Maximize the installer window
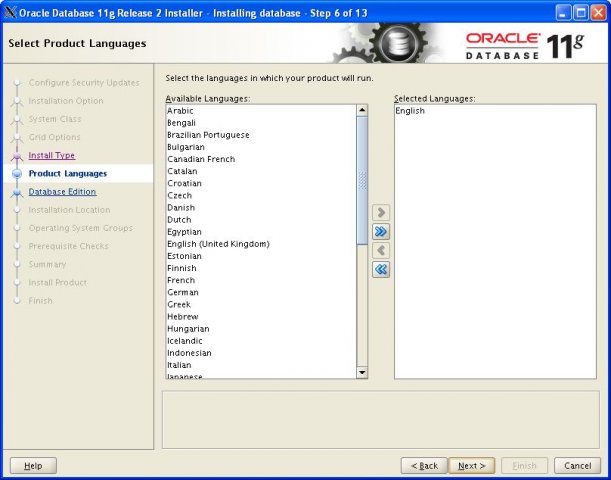The width and height of the screenshot is (611, 480). pos(581,13)
